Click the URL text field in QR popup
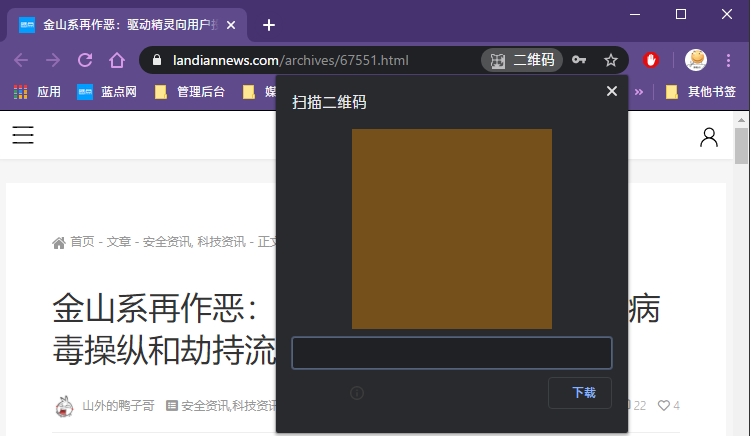 point(452,353)
